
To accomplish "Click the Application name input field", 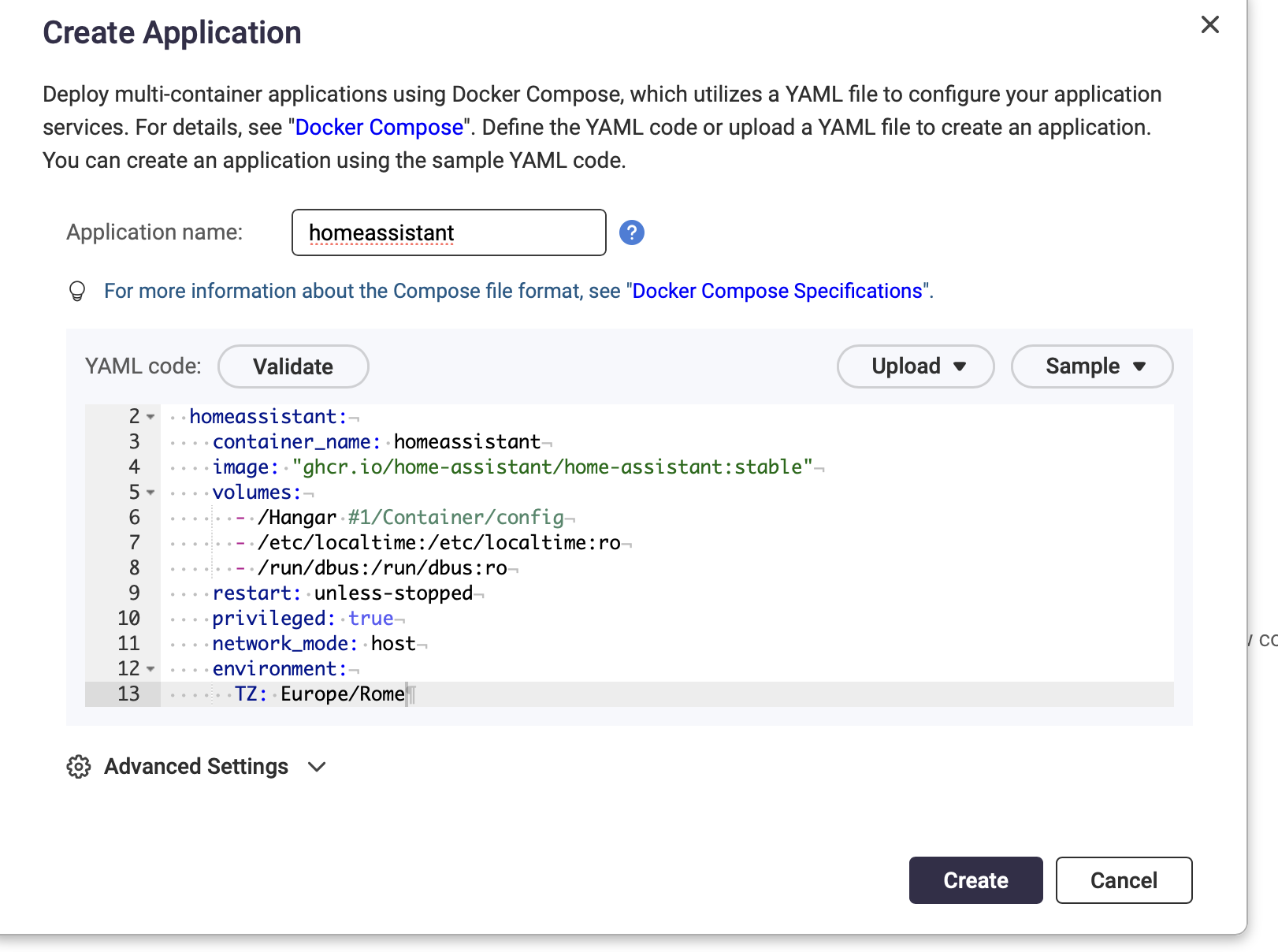I will click(x=448, y=232).
